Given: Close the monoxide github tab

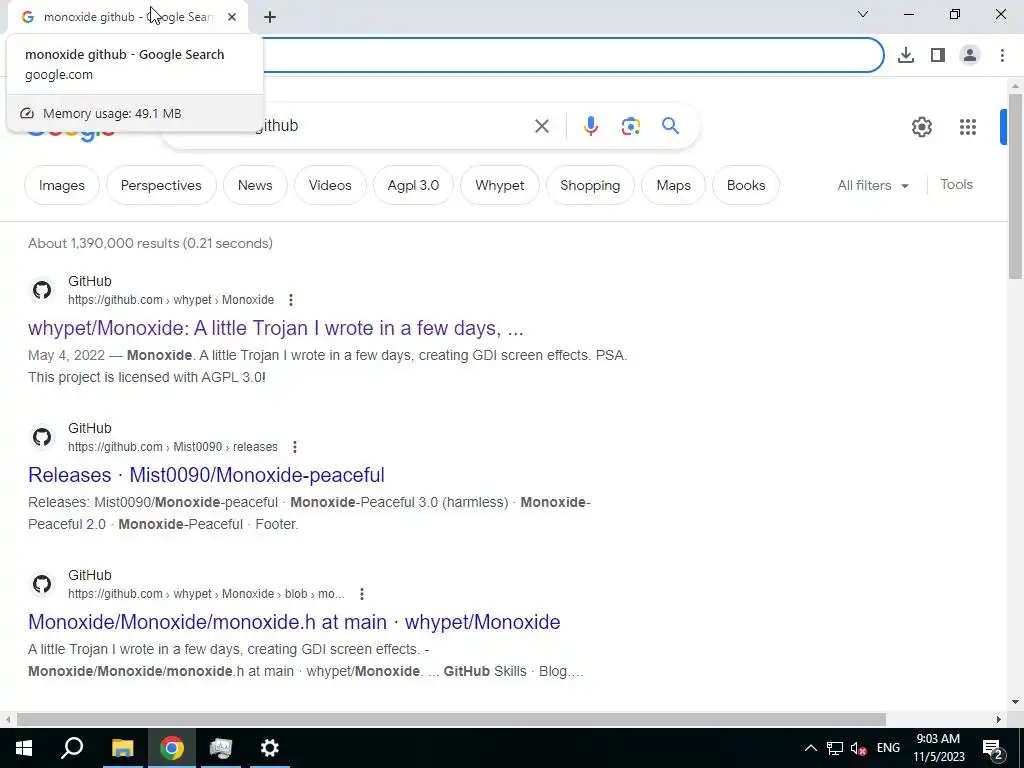Looking at the screenshot, I should pos(232,17).
